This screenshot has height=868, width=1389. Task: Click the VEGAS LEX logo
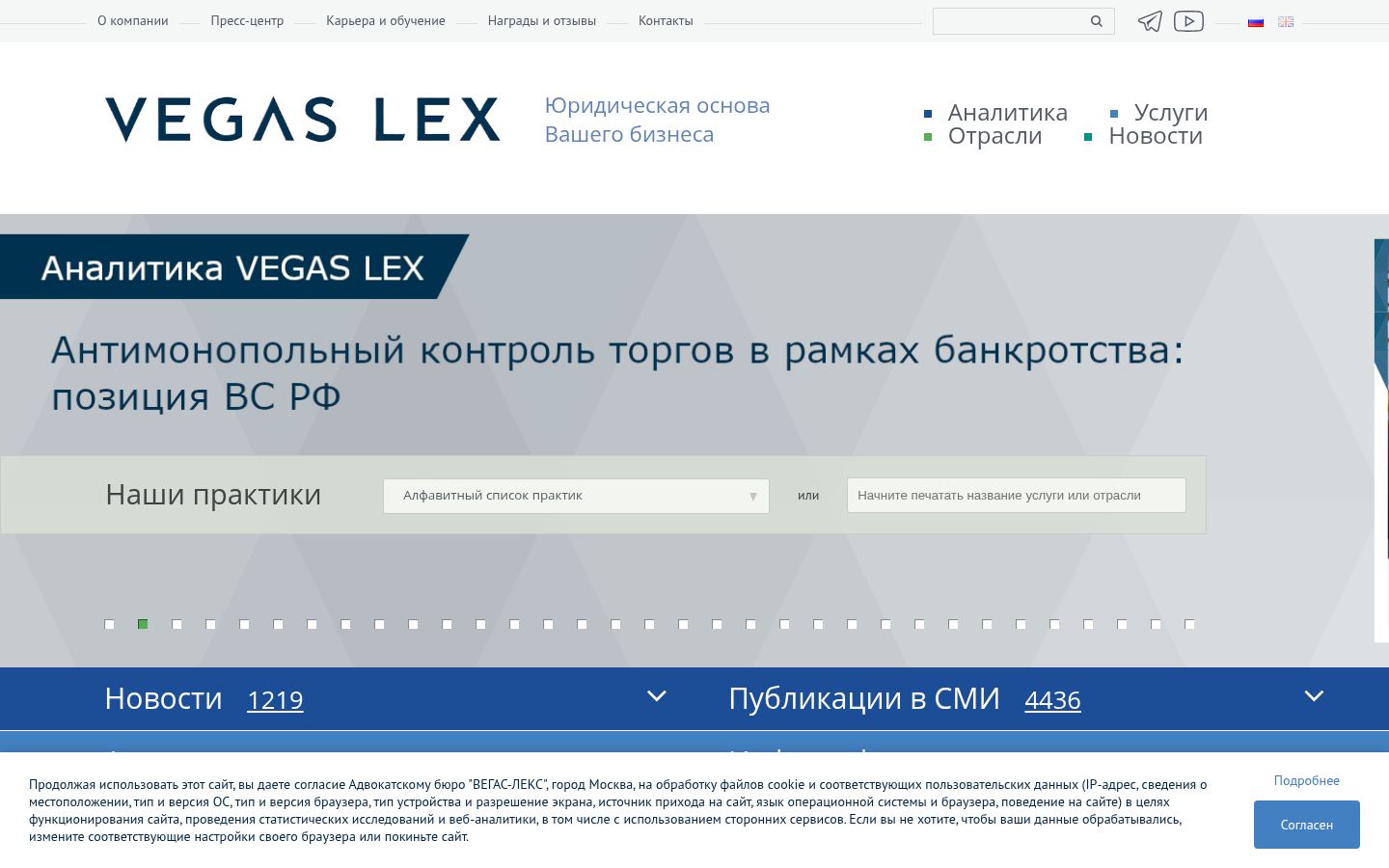point(303,120)
